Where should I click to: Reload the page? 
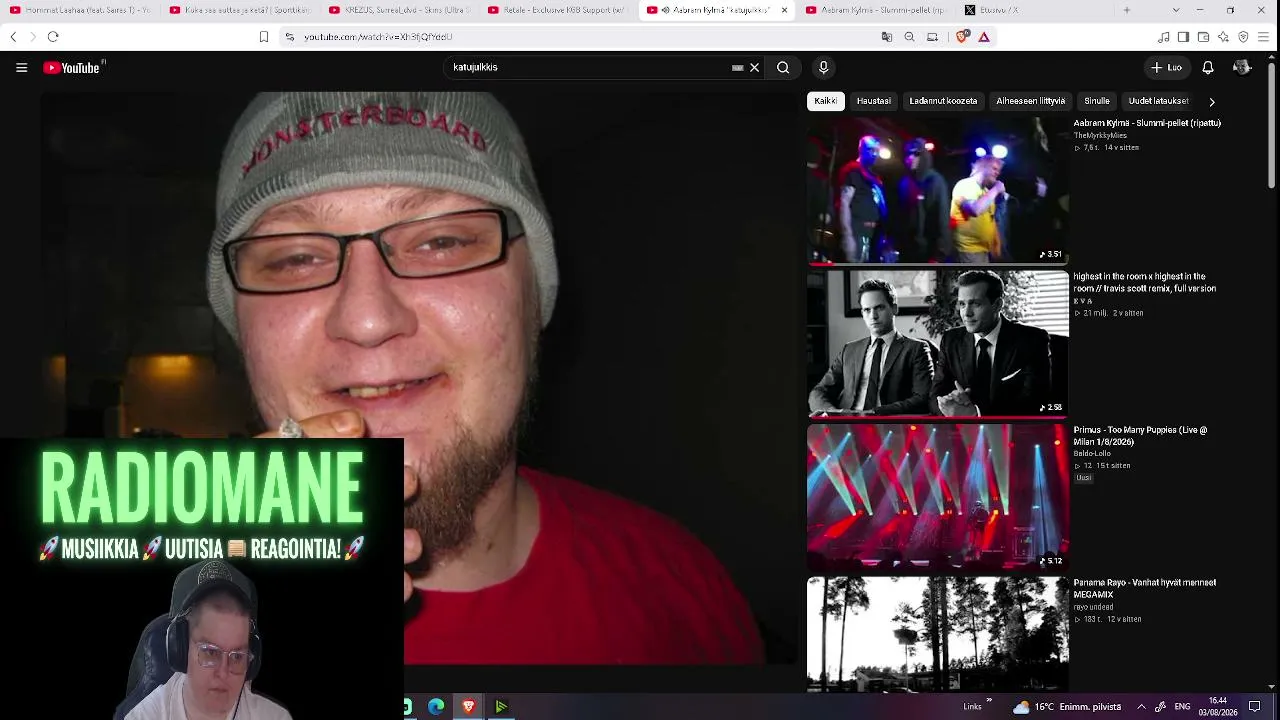pyautogui.click(x=53, y=37)
